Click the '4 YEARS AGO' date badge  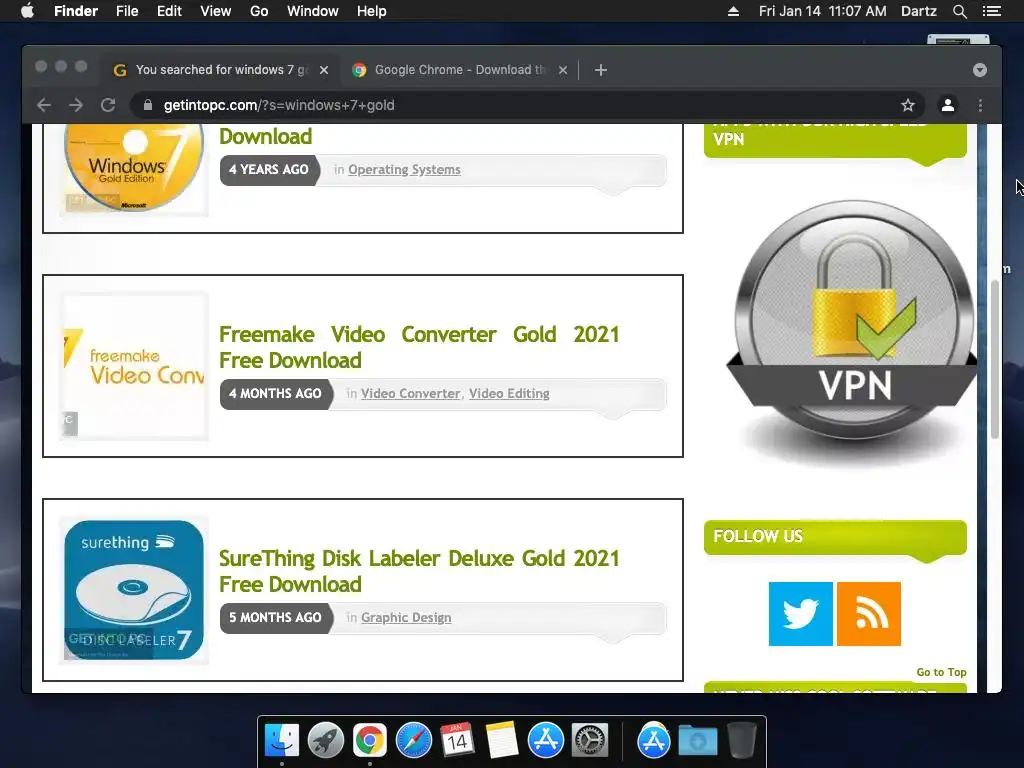coord(269,170)
